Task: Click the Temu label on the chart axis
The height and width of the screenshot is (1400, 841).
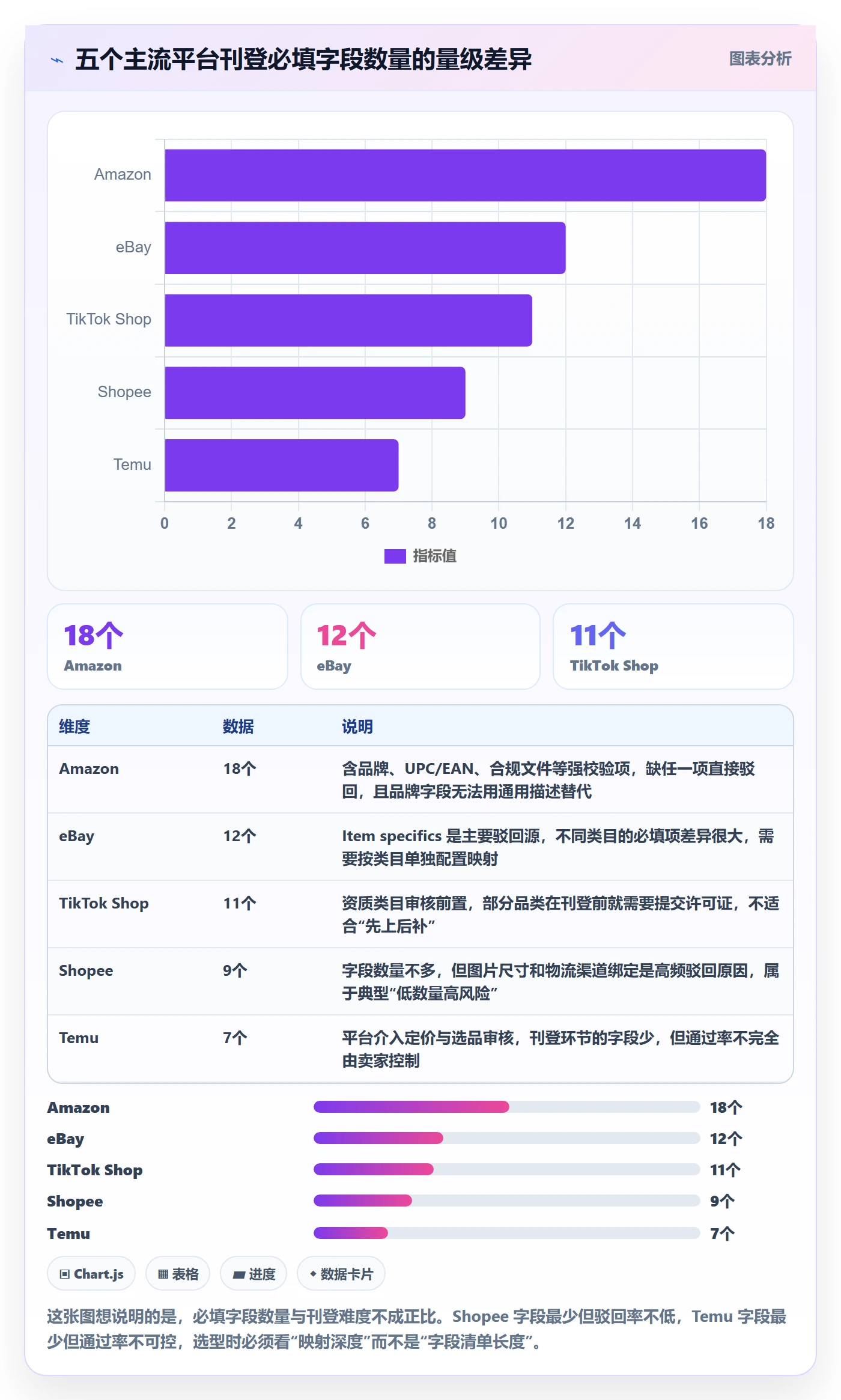Action: (132, 464)
